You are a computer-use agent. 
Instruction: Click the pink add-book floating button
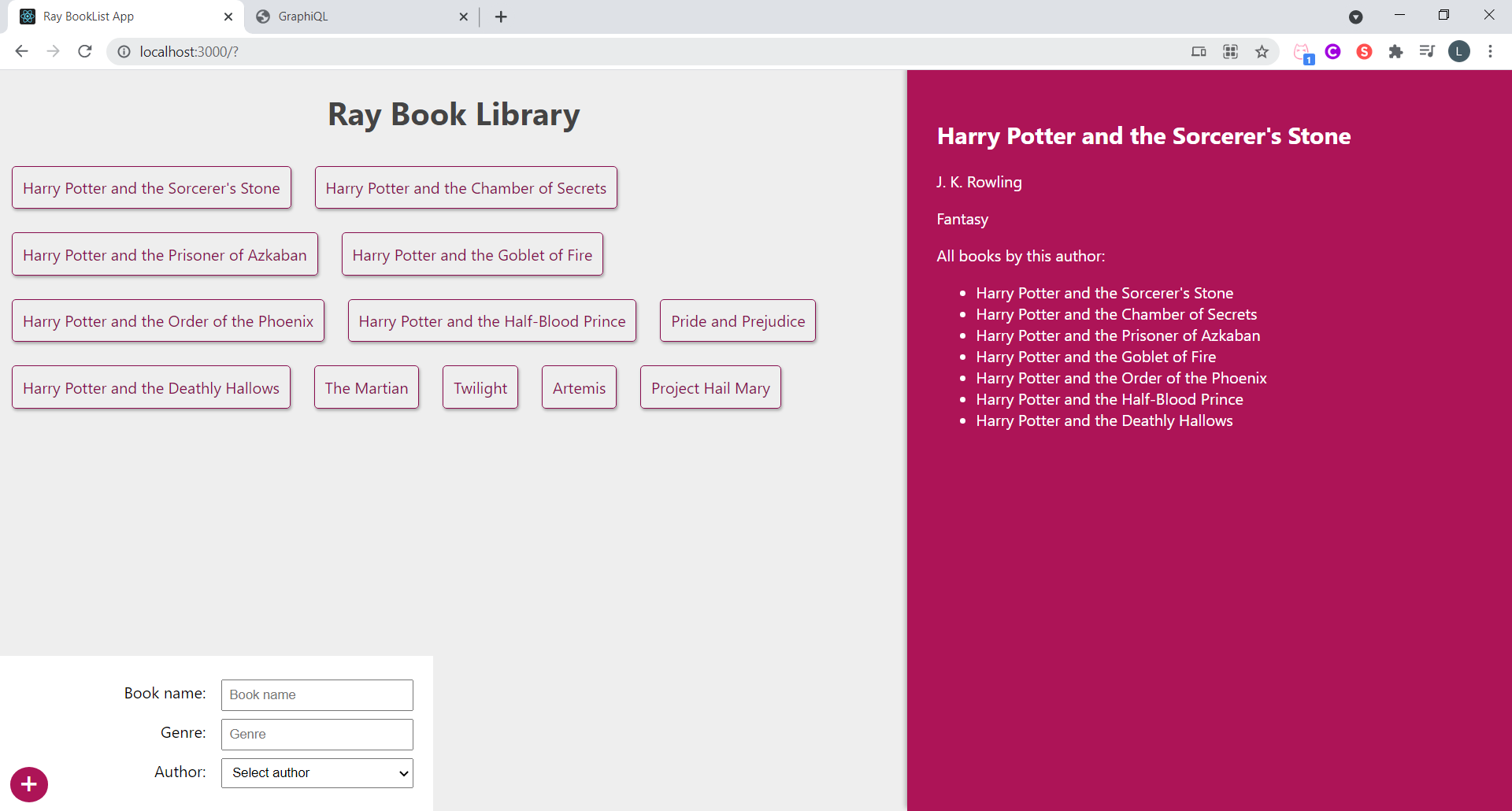click(x=28, y=784)
